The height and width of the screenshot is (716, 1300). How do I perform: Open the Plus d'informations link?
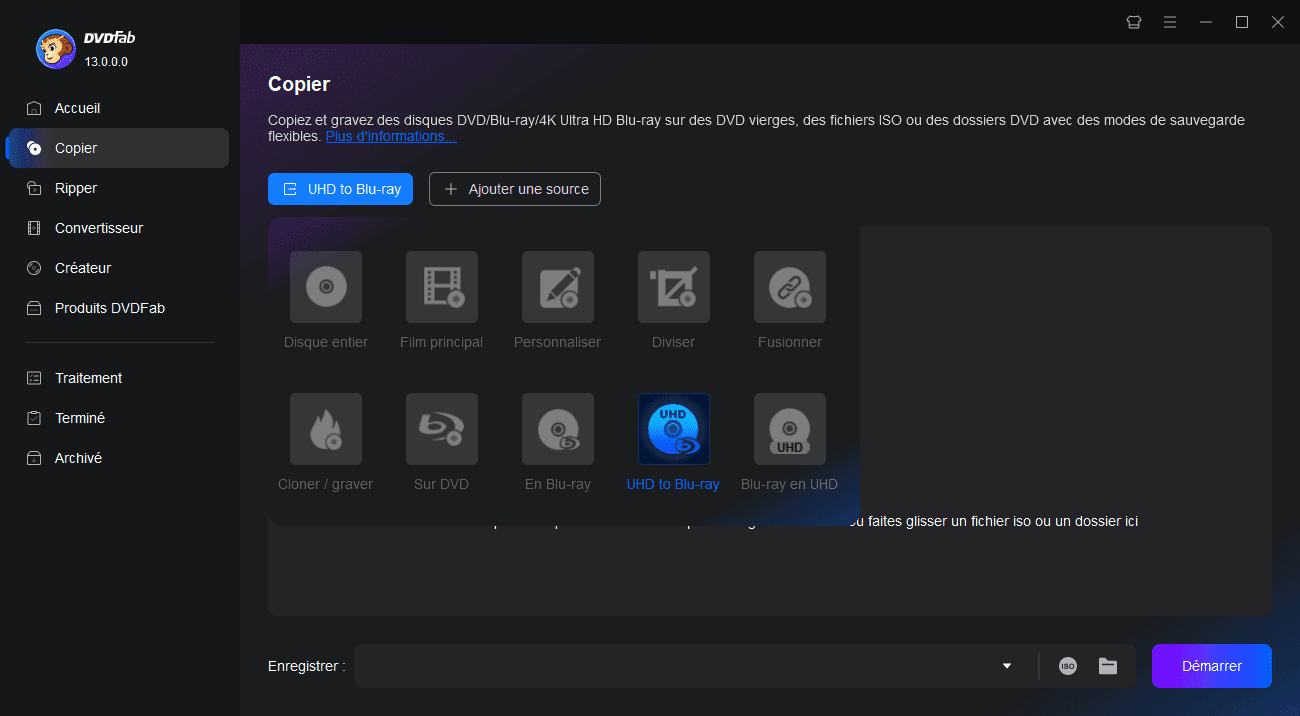[391, 136]
